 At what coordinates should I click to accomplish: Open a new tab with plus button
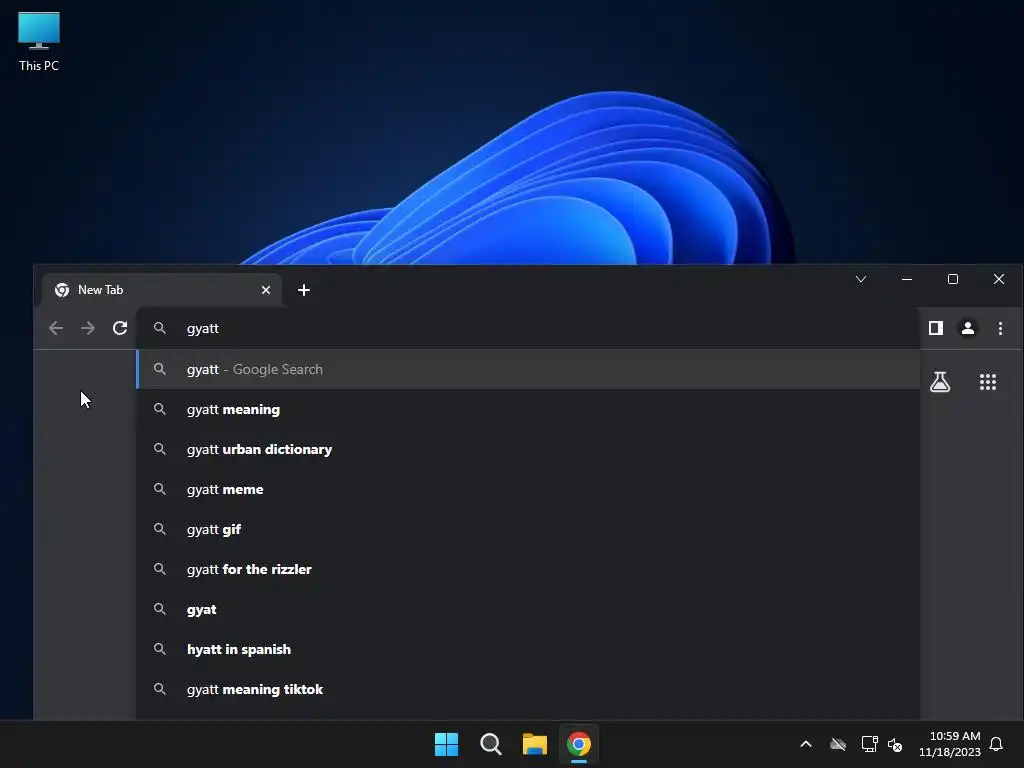tap(304, 290)
